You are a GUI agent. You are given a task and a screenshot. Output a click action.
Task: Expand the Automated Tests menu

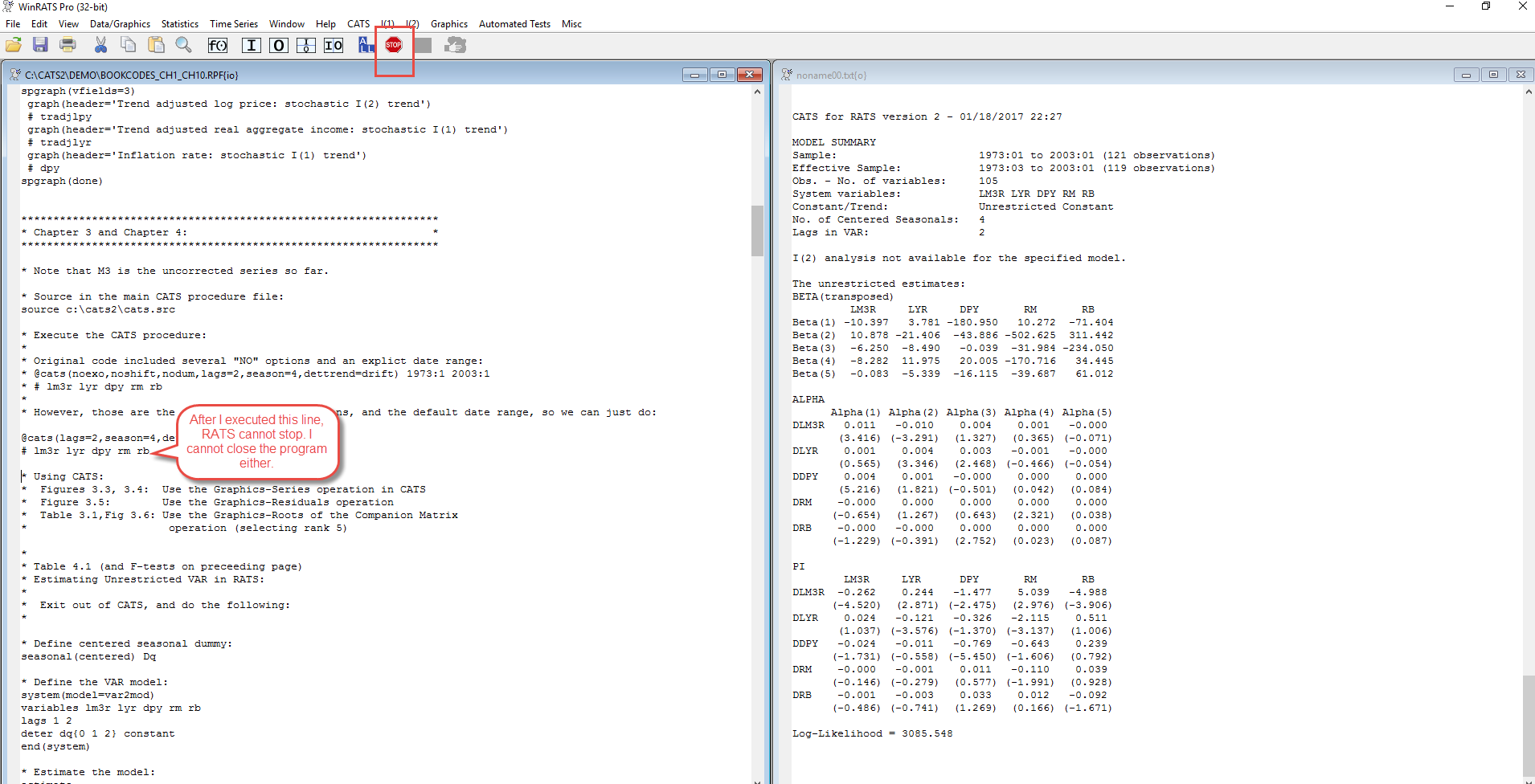514,24
